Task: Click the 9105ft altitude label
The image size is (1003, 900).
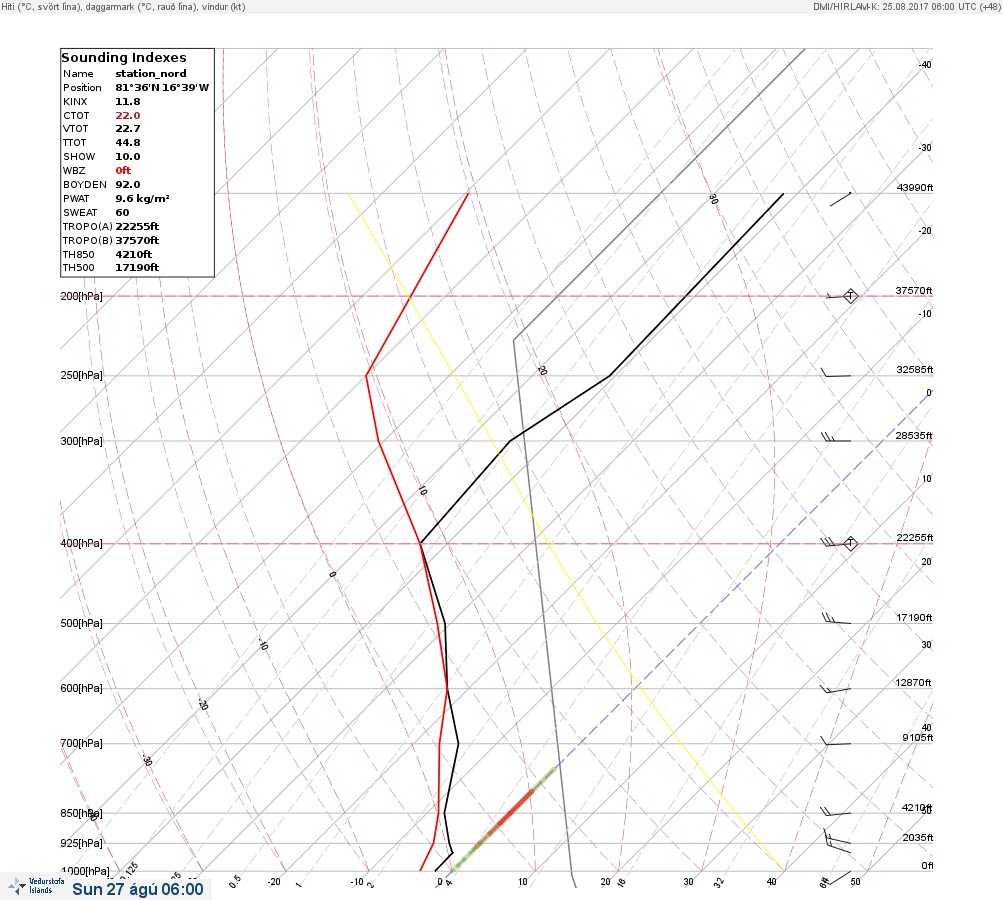Action: [x=918, y=738]
